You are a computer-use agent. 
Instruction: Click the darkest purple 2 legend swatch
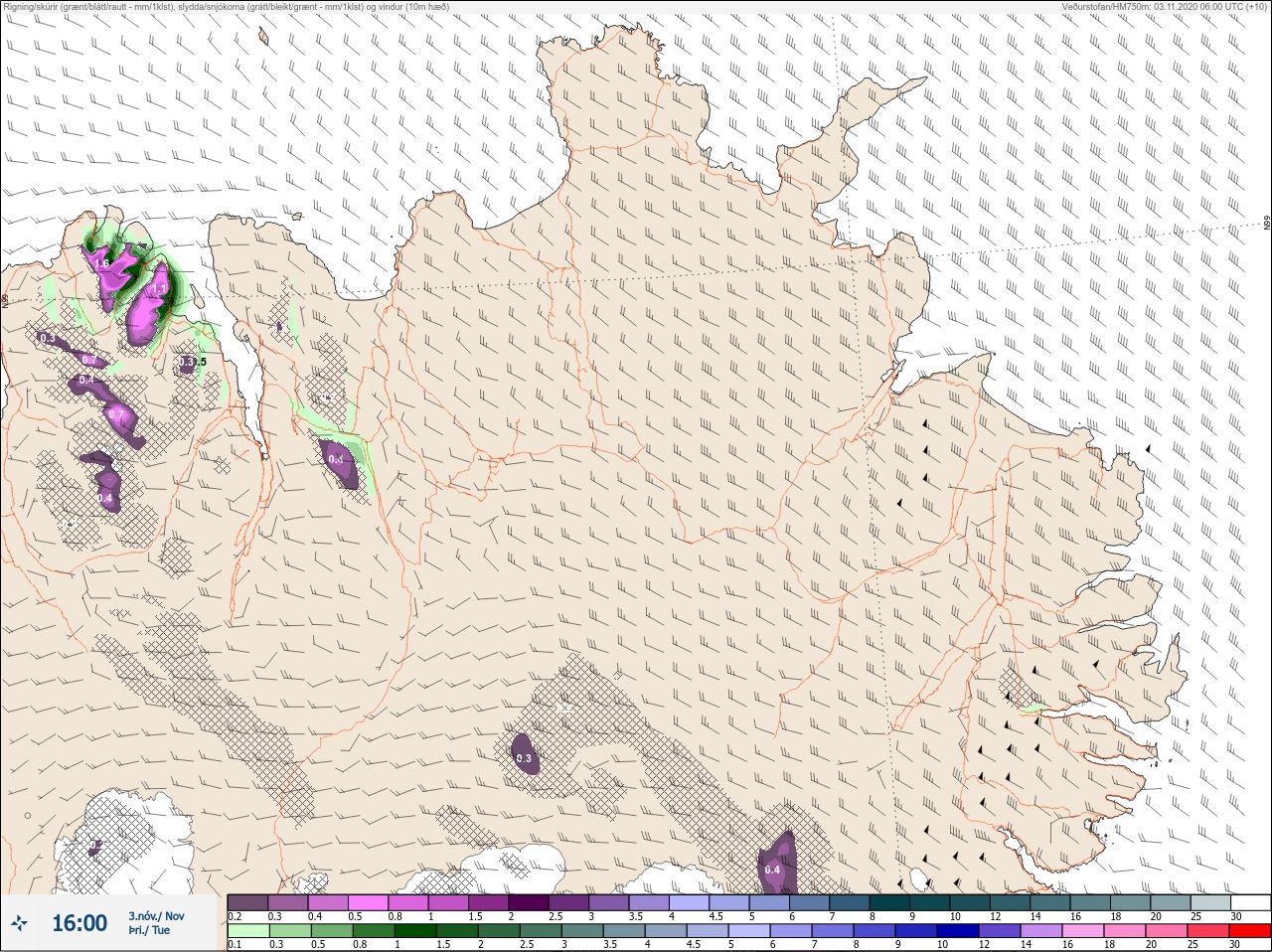(x=529, y=902)
